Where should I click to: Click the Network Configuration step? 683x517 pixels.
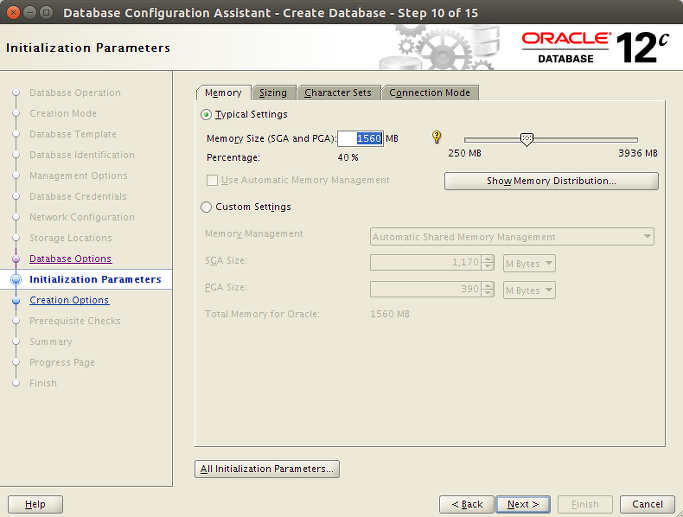pos(82,217)
